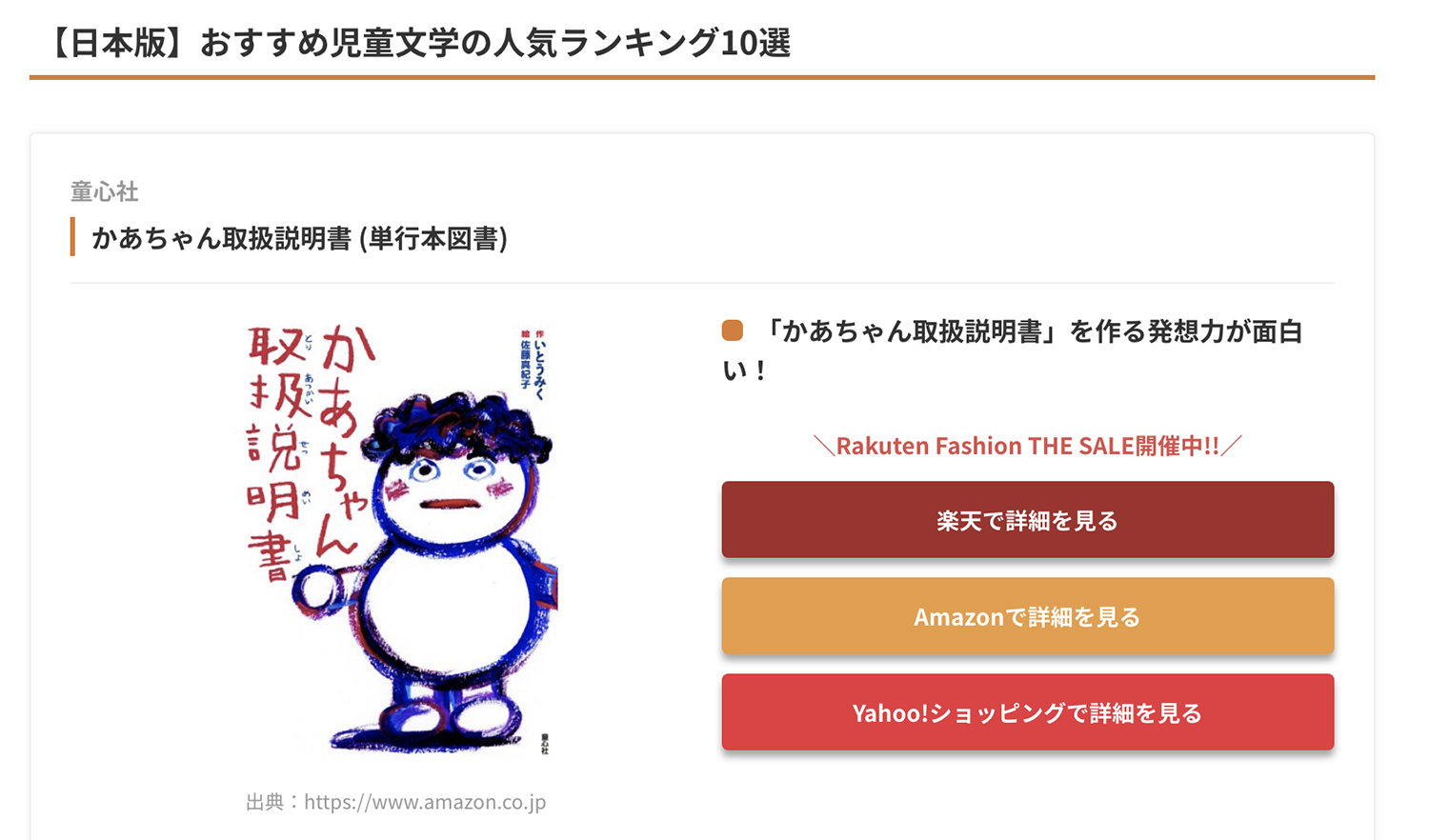Click the orange accent bar beside product title

click(72, 237)
